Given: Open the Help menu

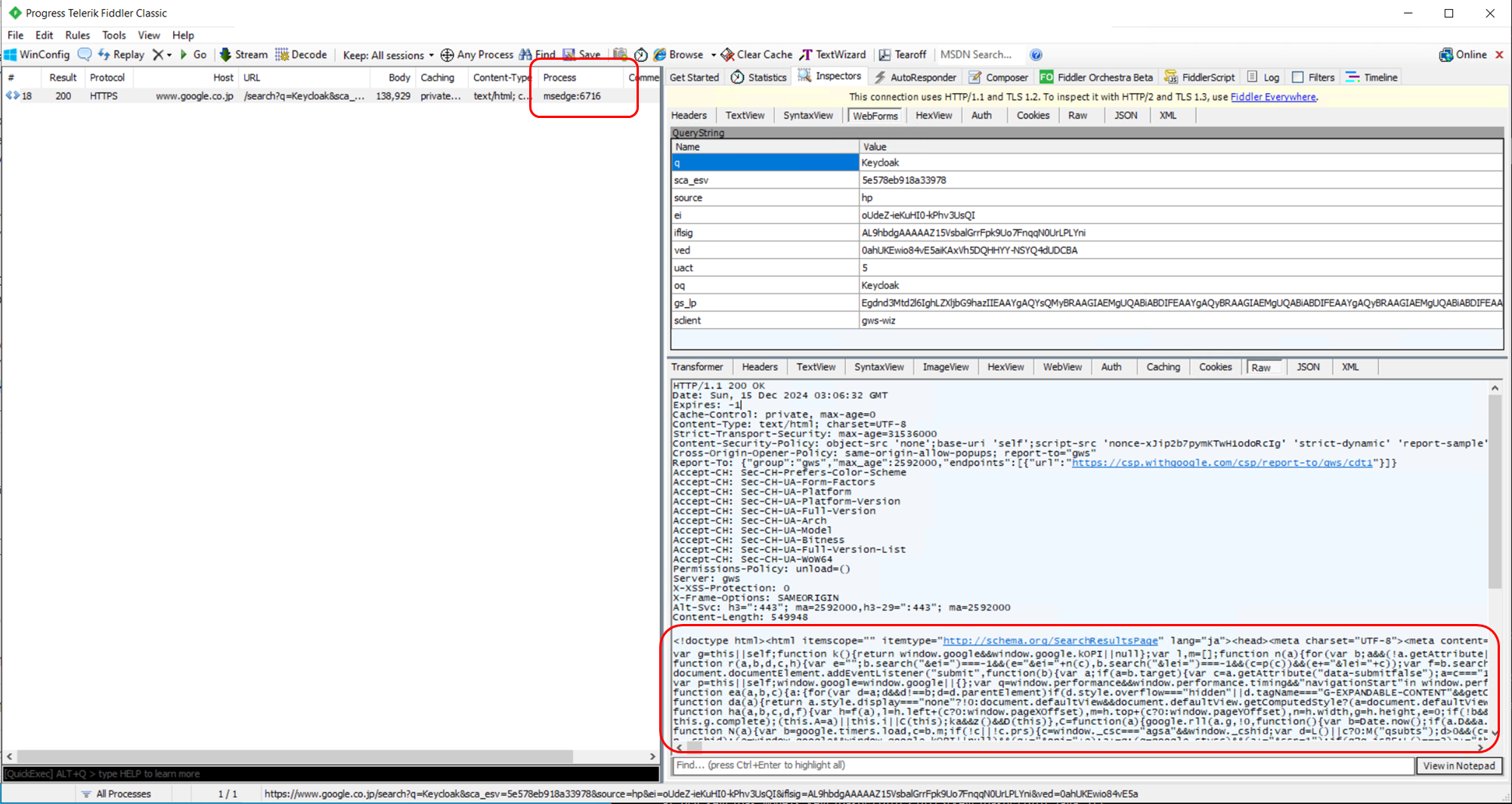Looking at the screenshot, I should pos(183,35).
